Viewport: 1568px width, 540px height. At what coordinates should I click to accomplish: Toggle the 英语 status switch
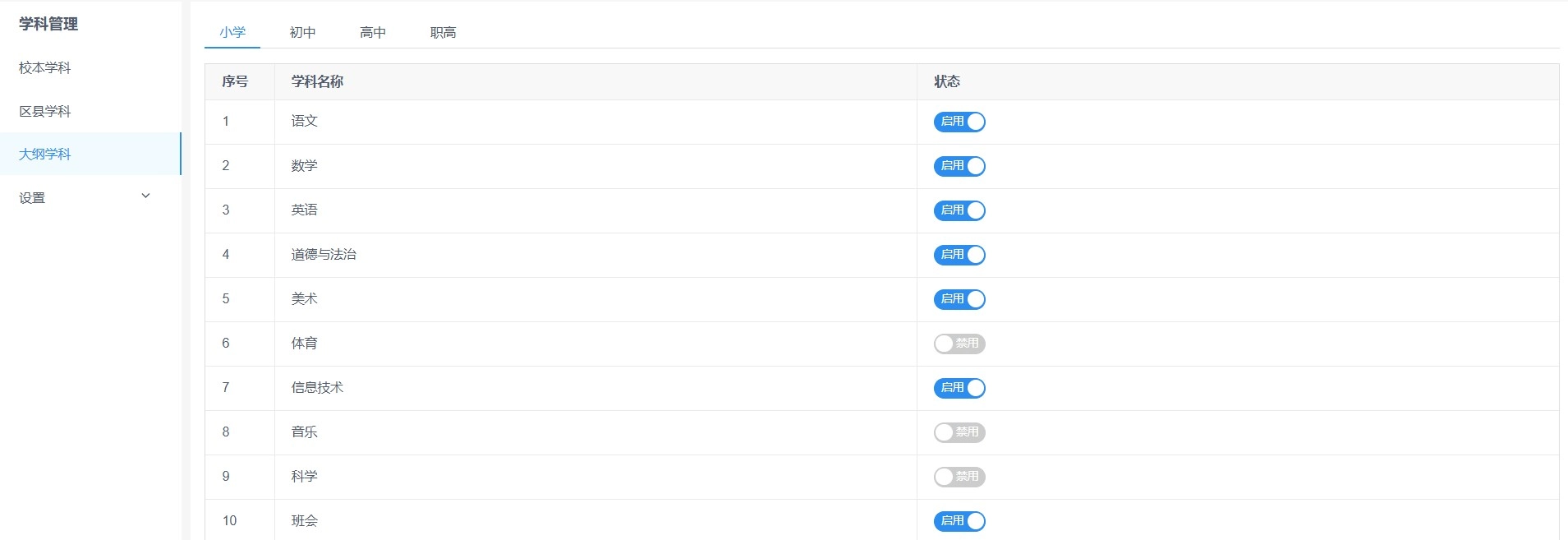click(x=959, y=210)
